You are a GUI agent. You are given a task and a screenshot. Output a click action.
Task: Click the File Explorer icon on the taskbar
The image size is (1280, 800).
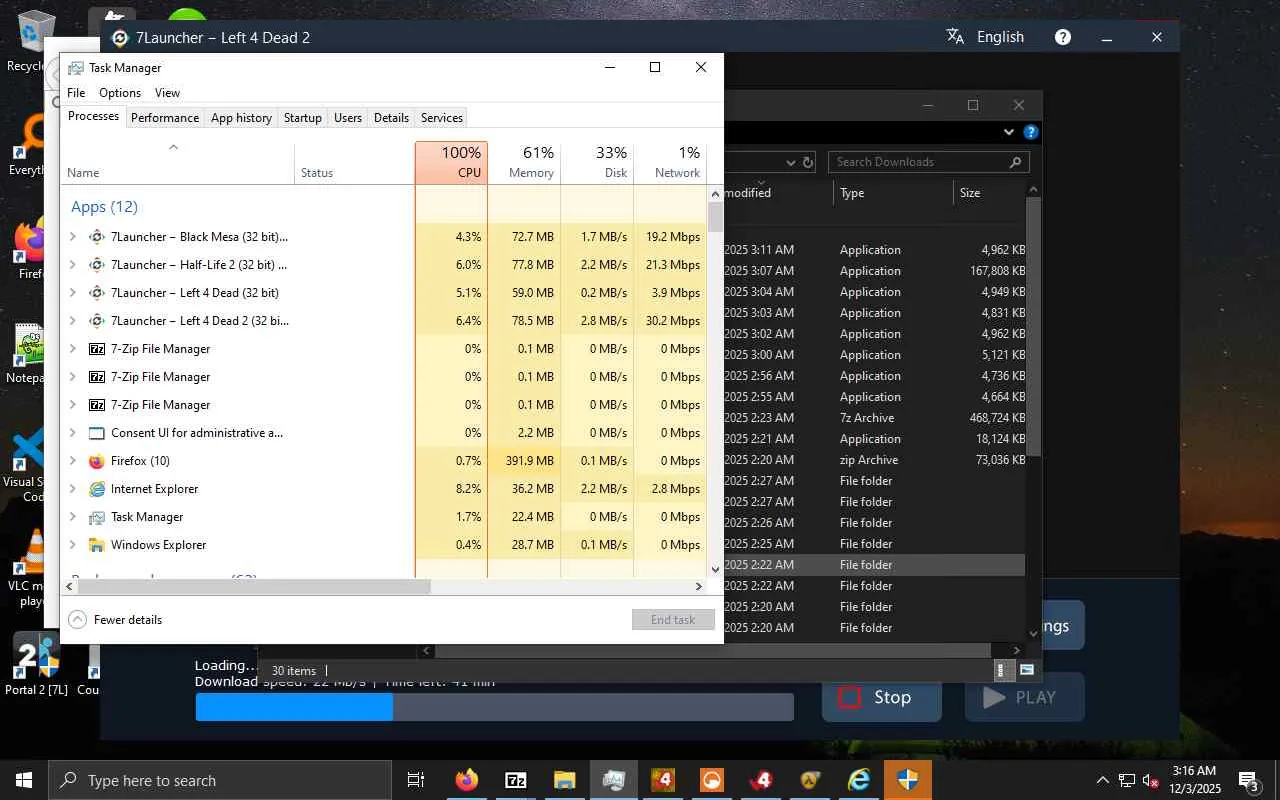(565, 780)
